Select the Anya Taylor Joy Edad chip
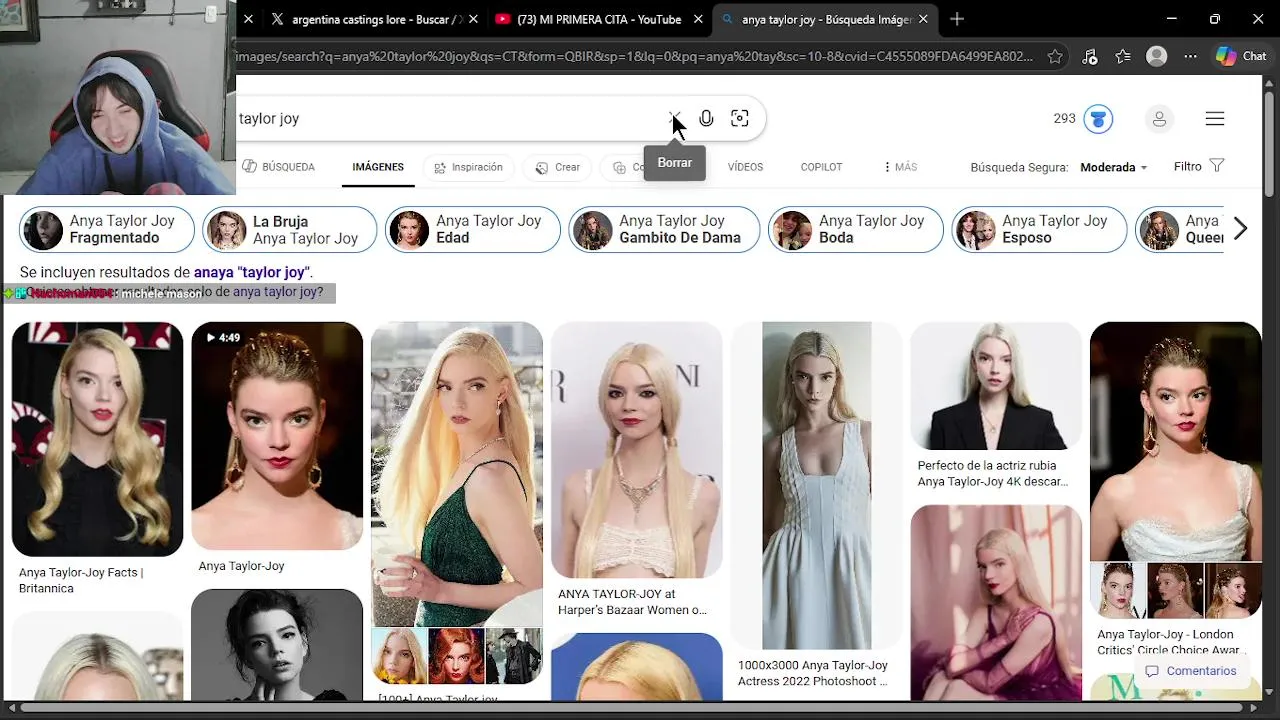The width and height of the screenshot is (1280, 720). (473, 229)
